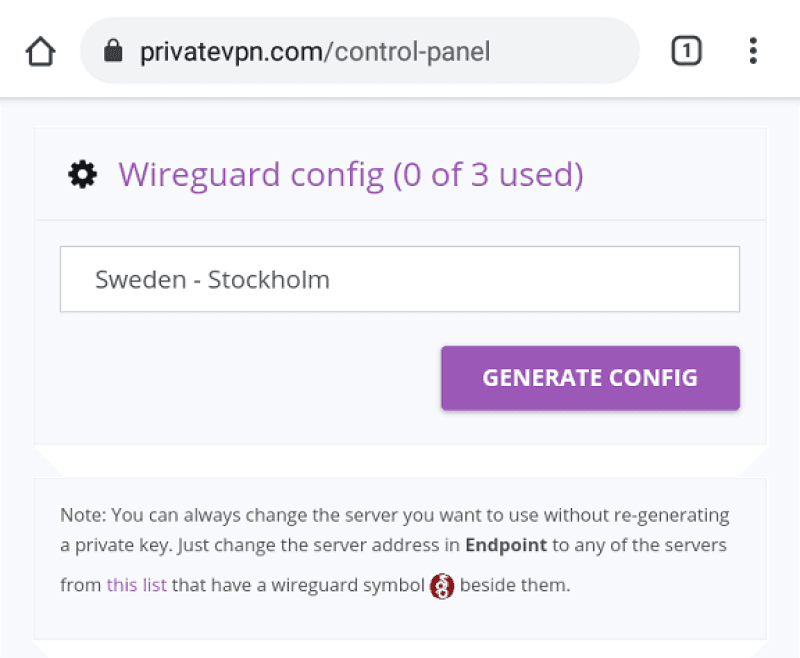The height and width of the screenshot is (658, 800).
Task: Open the three-dot browser menu
Action: (x=753, y=51)
